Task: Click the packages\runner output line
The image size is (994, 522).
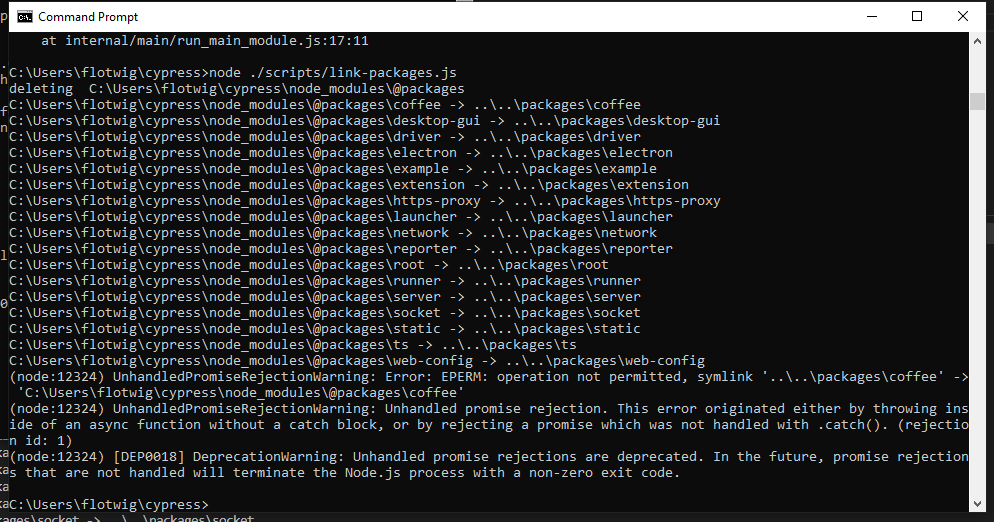Action: 325,281
